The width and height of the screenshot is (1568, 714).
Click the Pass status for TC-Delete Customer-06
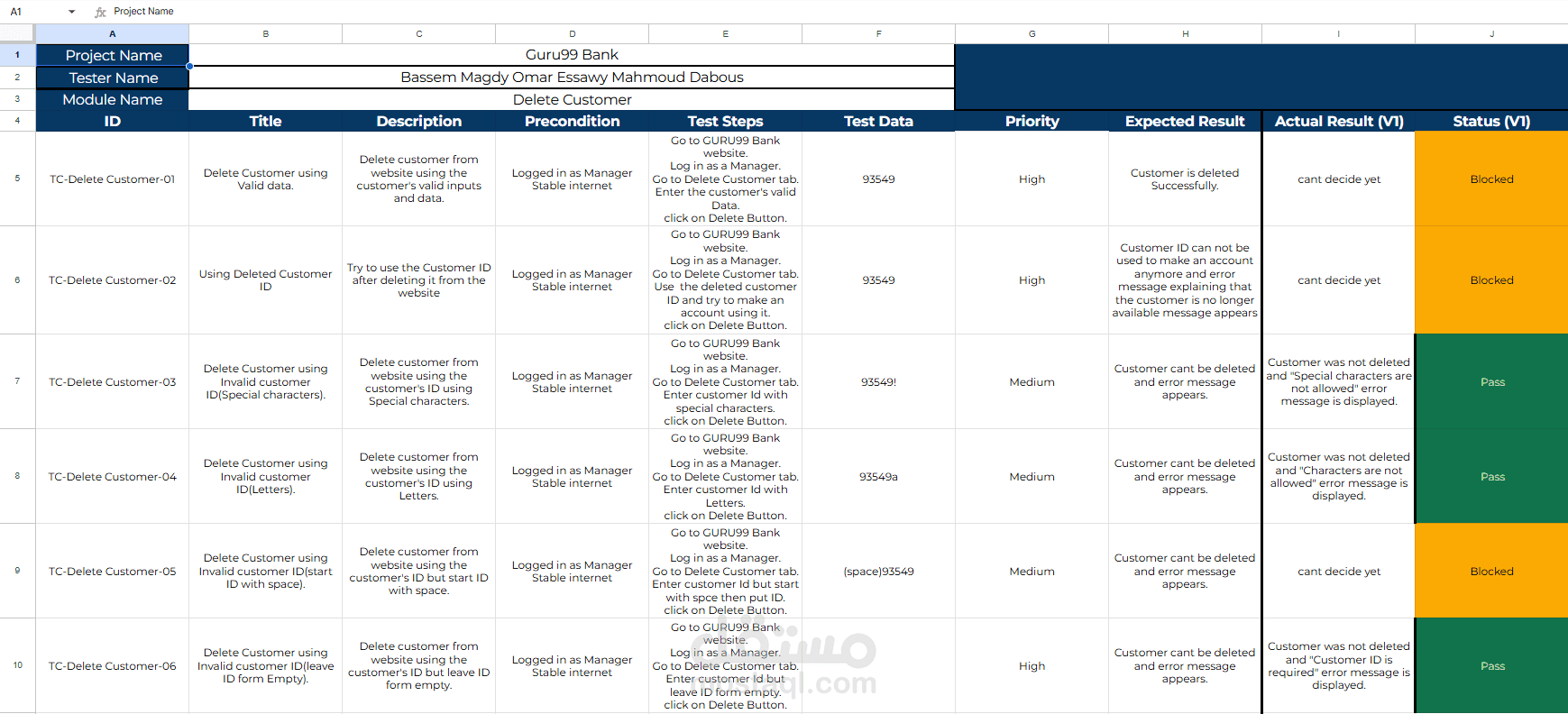pos(1492,665)
